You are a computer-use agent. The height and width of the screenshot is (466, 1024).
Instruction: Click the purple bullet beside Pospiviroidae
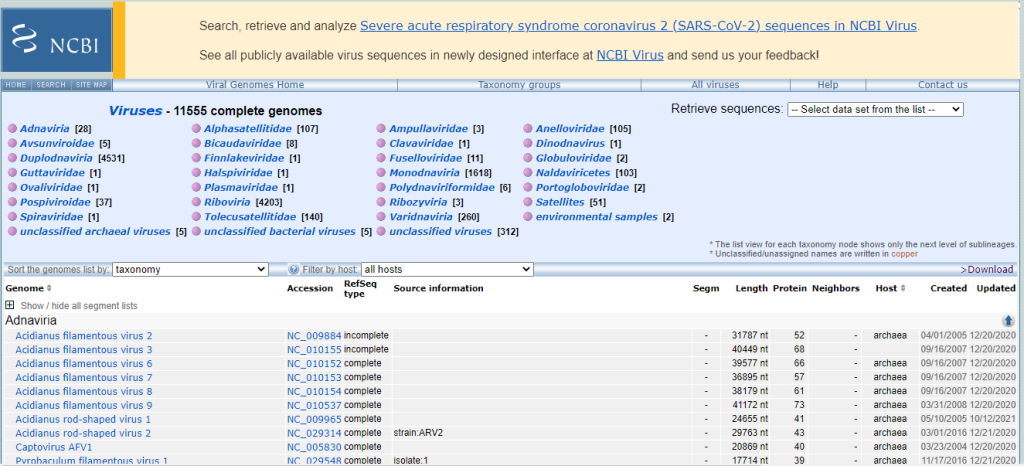click(12, 202)
